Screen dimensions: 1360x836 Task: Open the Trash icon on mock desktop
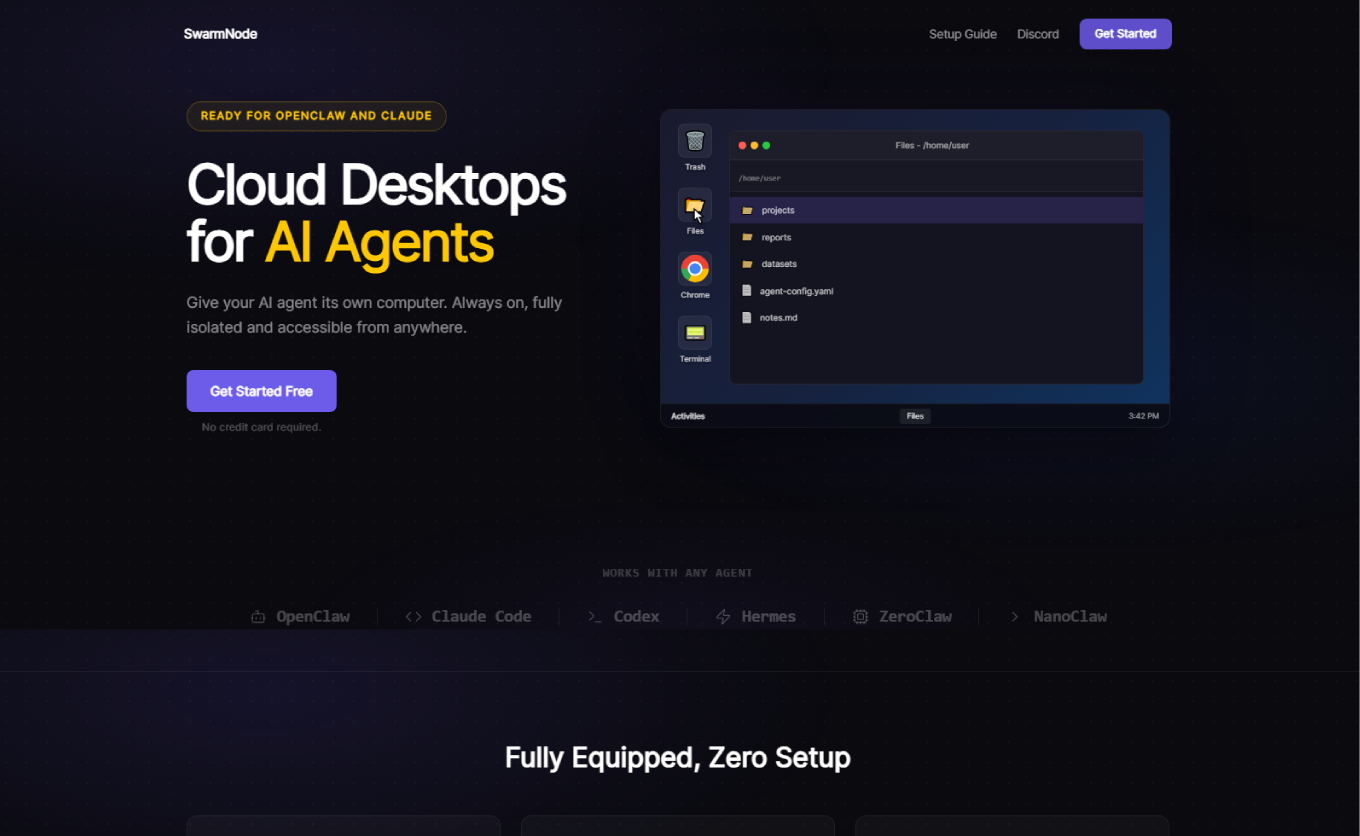pos(695,141)
